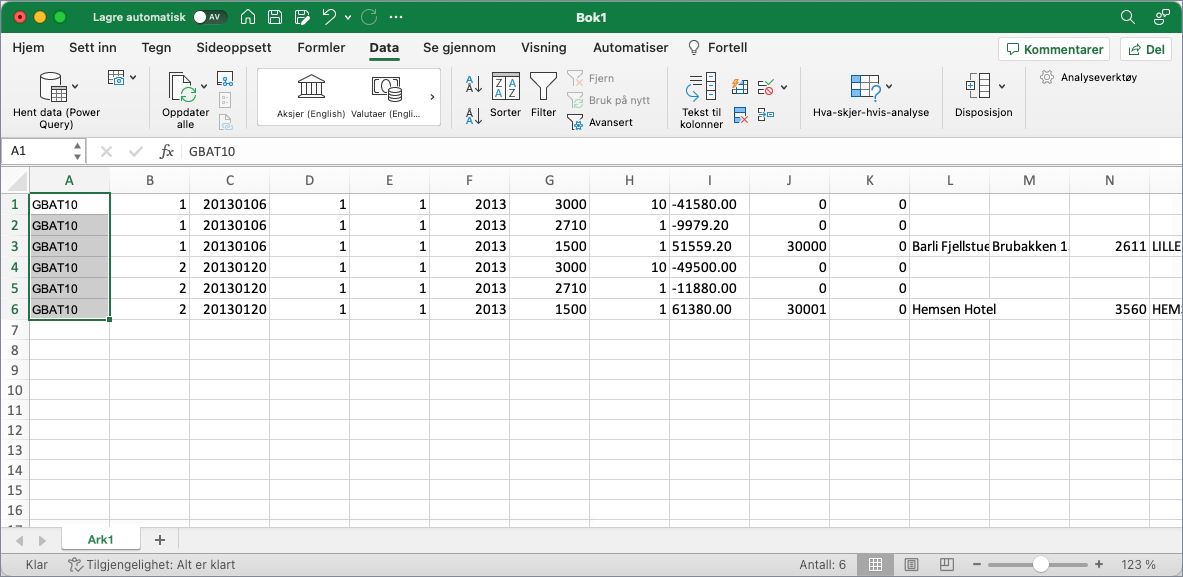1183x577 pixels.
Task: Toggle the Filter funnel
Action: 543,94
